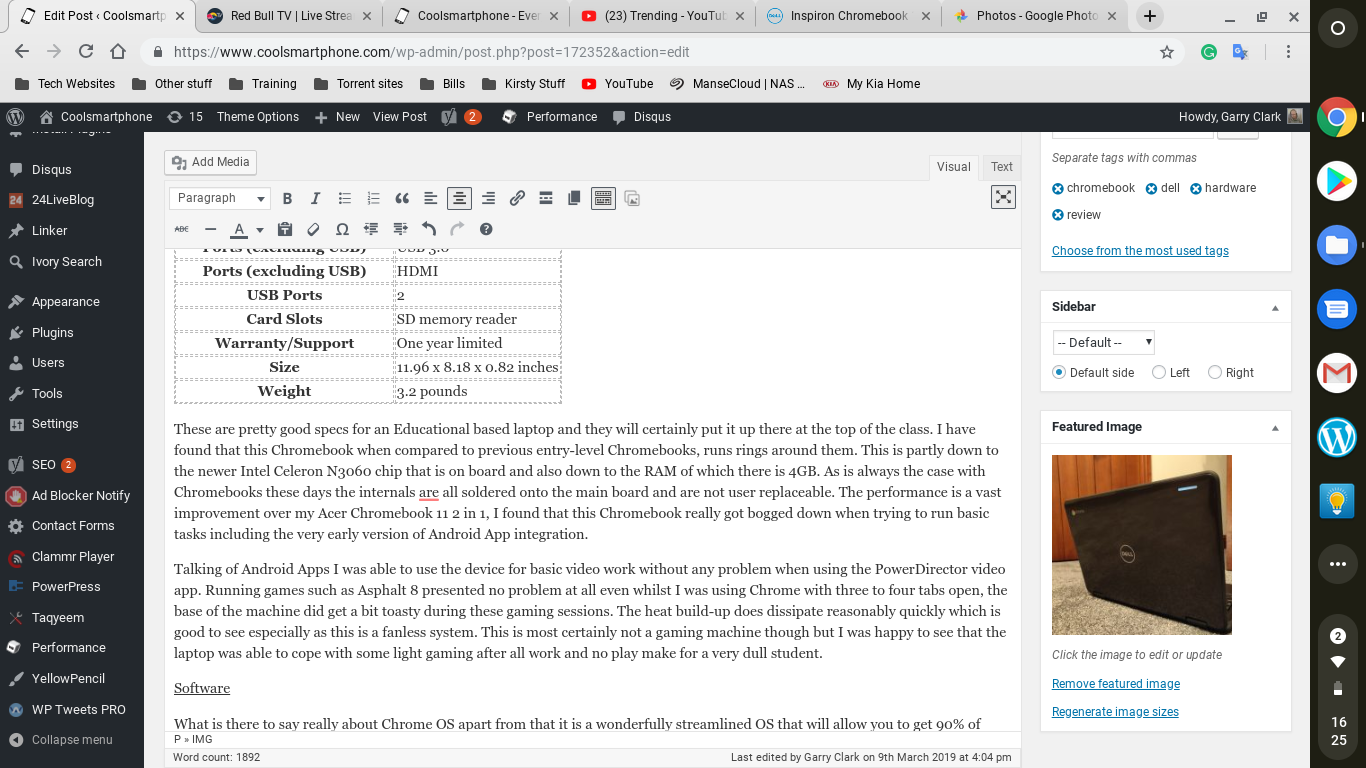Enter distraction-free writing mode
This screenshot has width=1366, height=768.
pyautogui.click(x=1003, y=197)
